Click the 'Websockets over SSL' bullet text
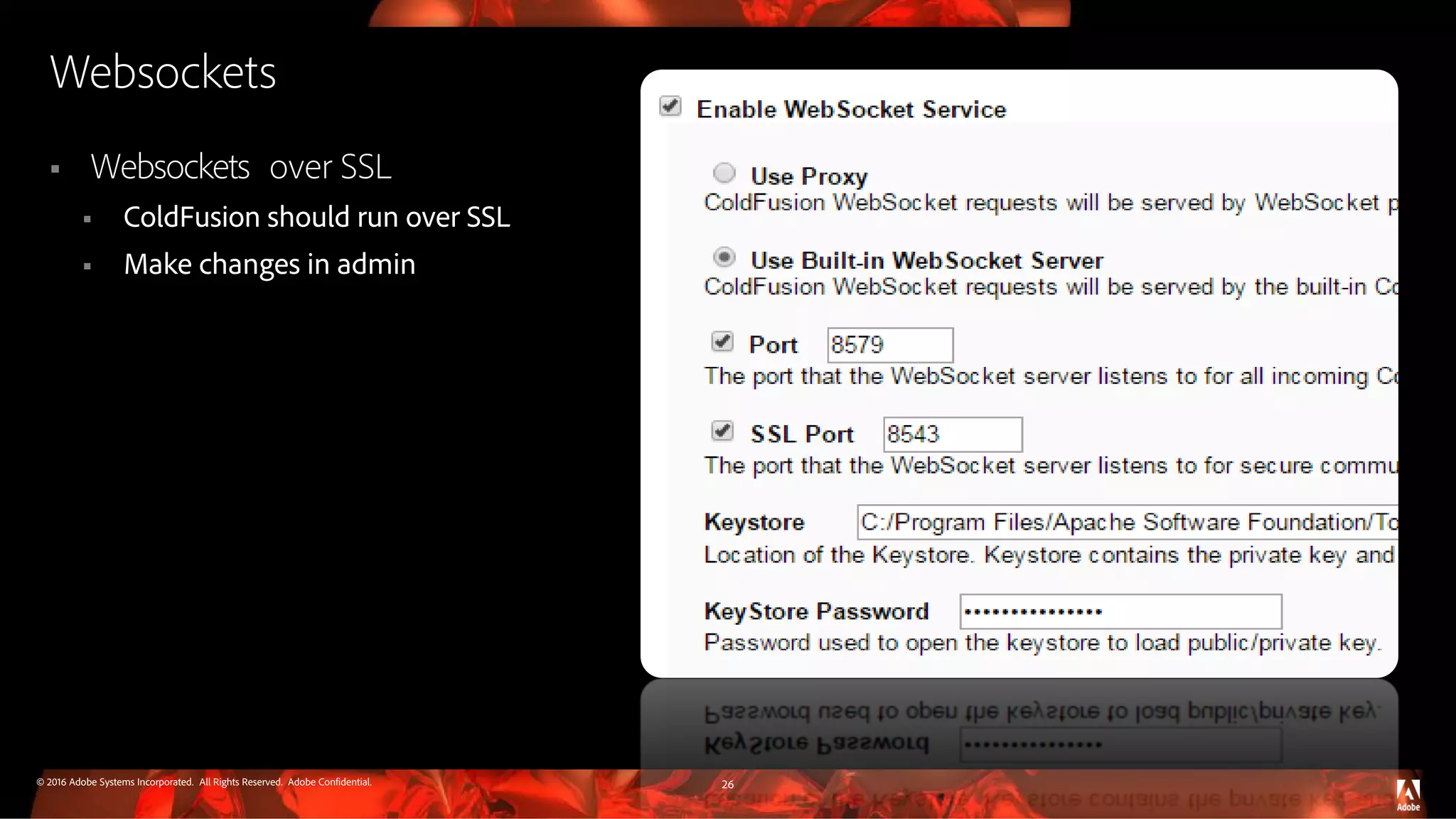The image size is (1456, 819). [241, 167]
